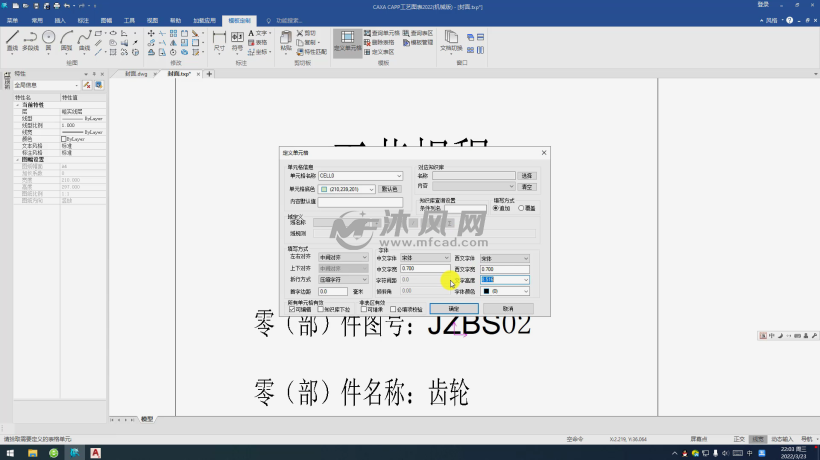Image resolution: width=820 pixels, height=460 pixels.
Task: Click the 取消 button in dialog
Action: tap(508, 308)
